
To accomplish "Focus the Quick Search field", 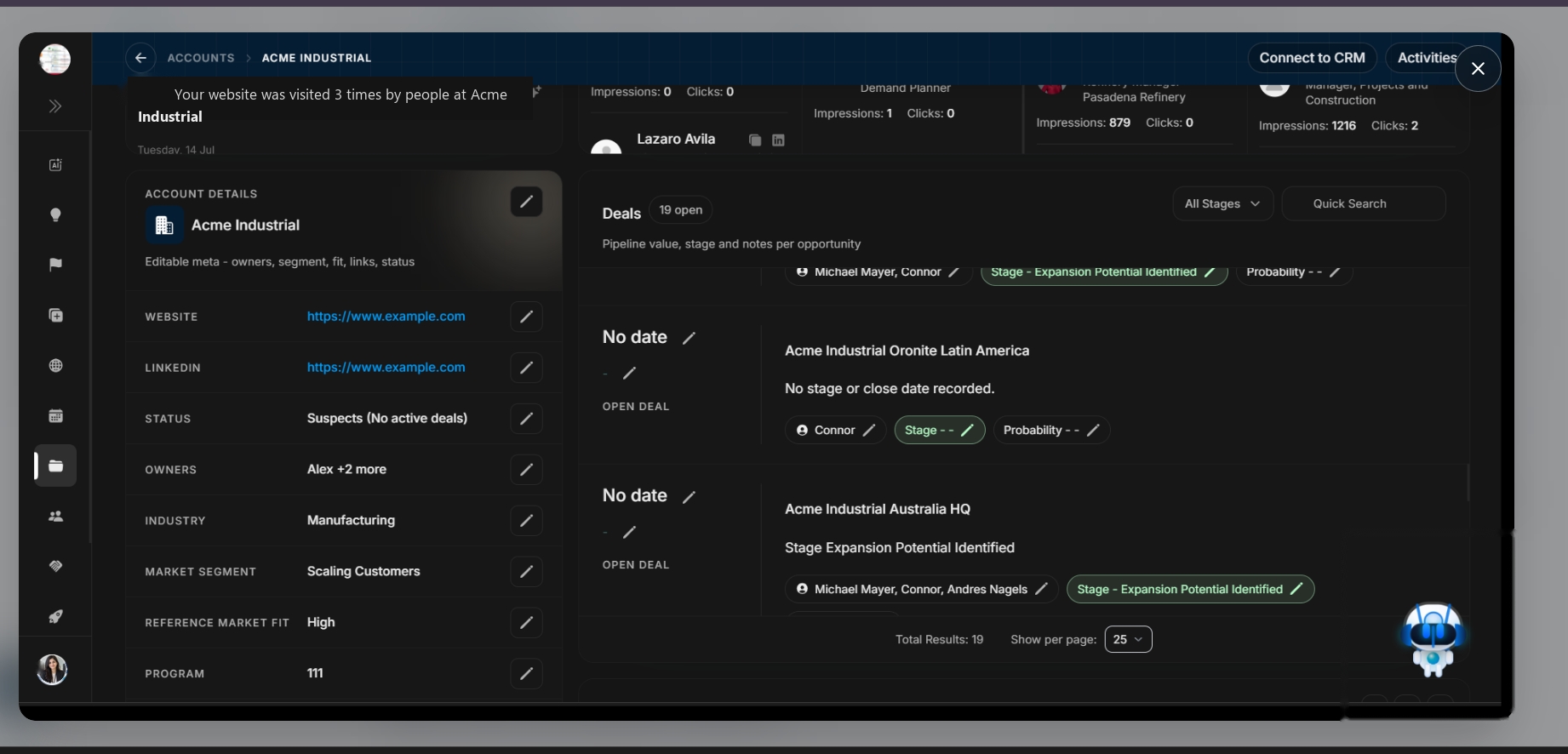I will [x=1364, y=204].
